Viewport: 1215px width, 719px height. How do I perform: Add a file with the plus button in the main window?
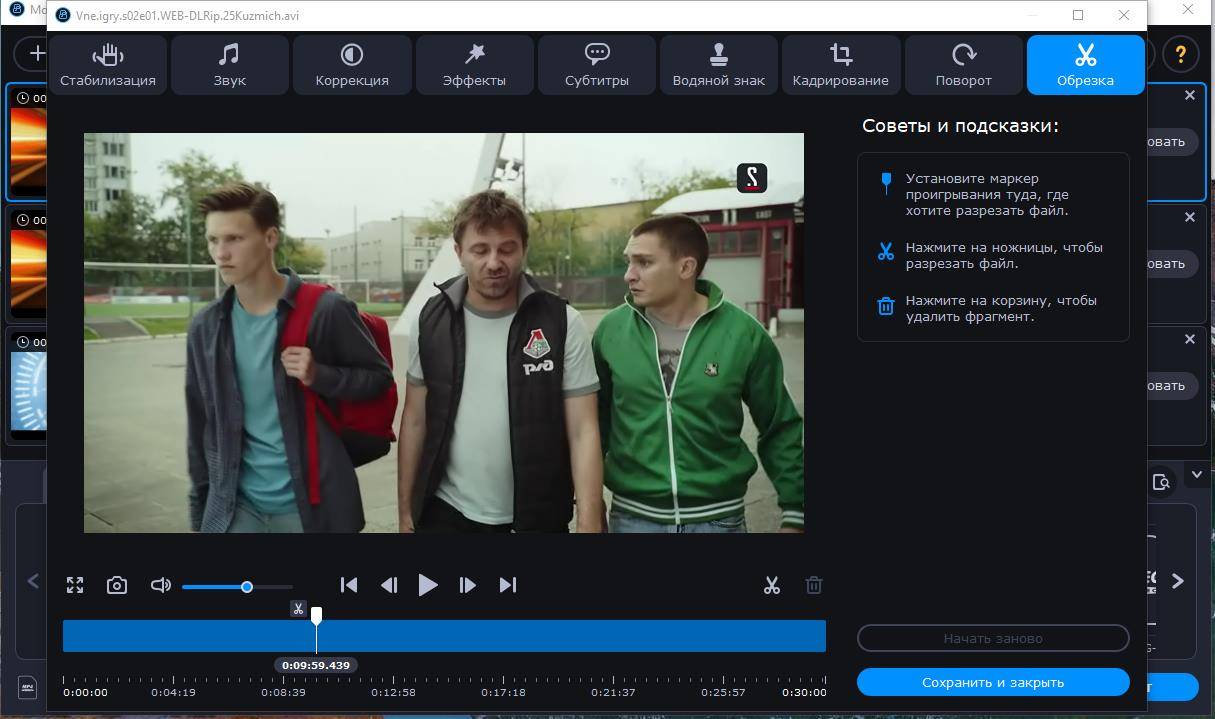37,54
